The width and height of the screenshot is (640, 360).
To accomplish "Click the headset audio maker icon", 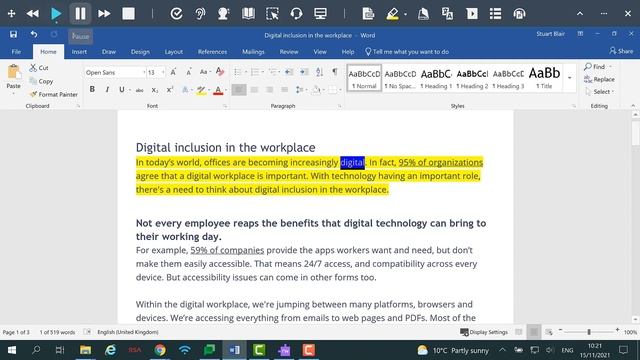I will [x=296, y=14].
